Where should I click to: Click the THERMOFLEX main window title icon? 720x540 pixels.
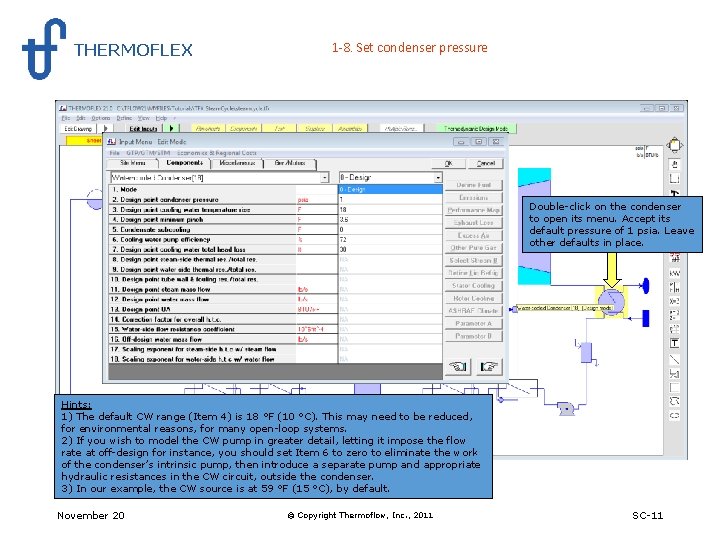click(63, 108)
